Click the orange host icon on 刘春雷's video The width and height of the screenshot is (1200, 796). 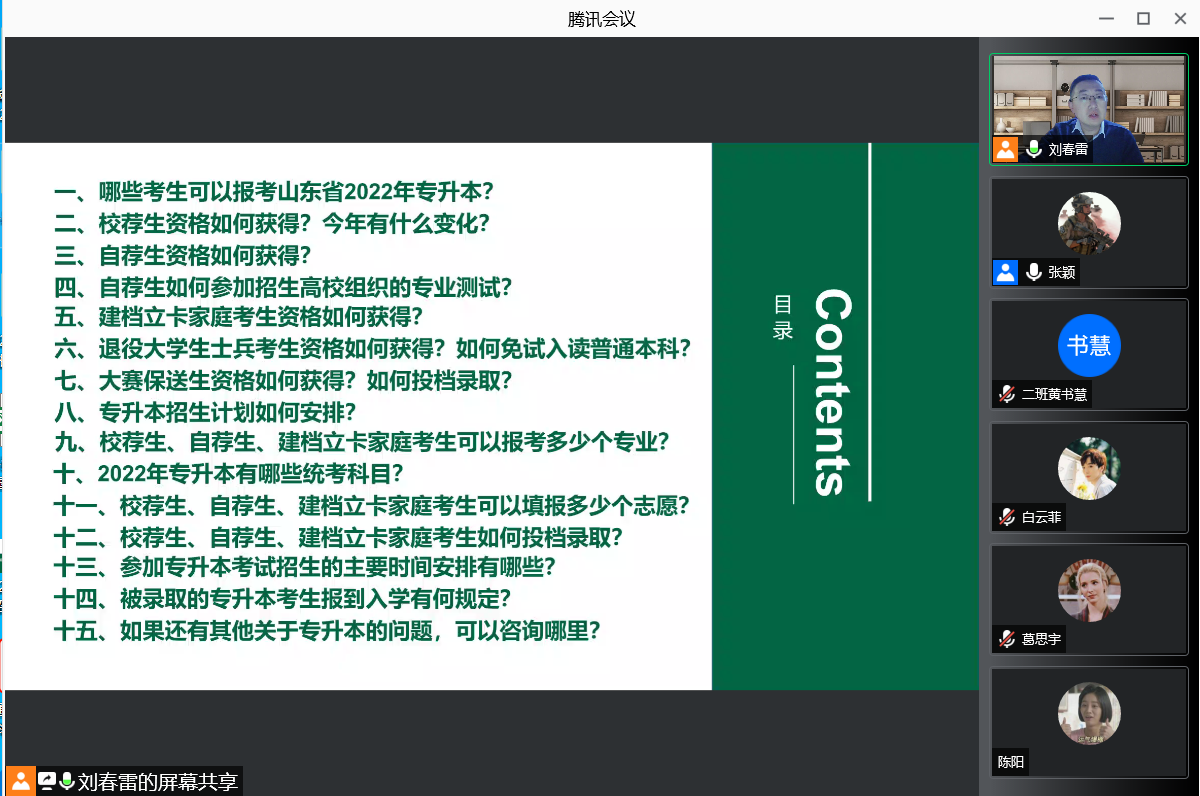[x=1006, y=150]
